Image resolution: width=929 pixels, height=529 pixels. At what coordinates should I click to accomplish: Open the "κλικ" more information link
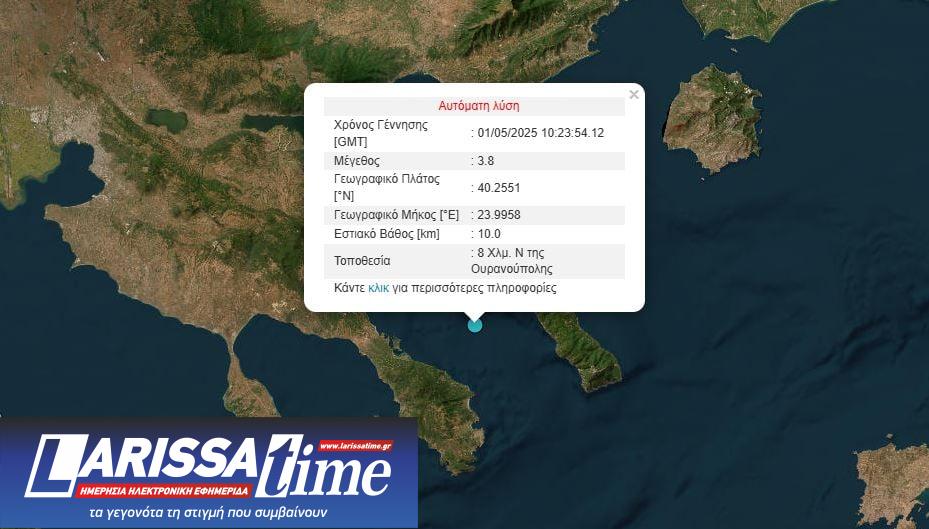point(378,288)
